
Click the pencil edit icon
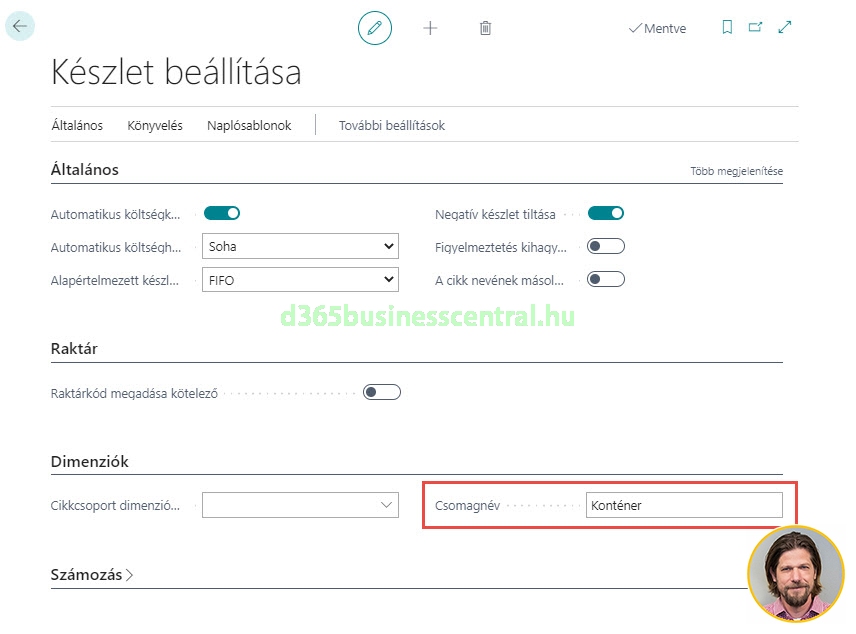point(374,28)
